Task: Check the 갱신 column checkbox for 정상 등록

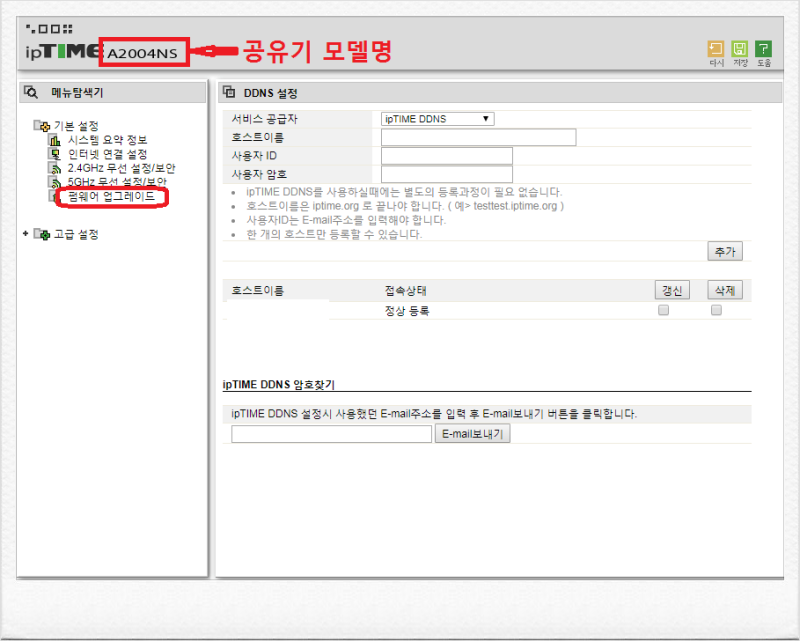Action: [x=663, y=310]
